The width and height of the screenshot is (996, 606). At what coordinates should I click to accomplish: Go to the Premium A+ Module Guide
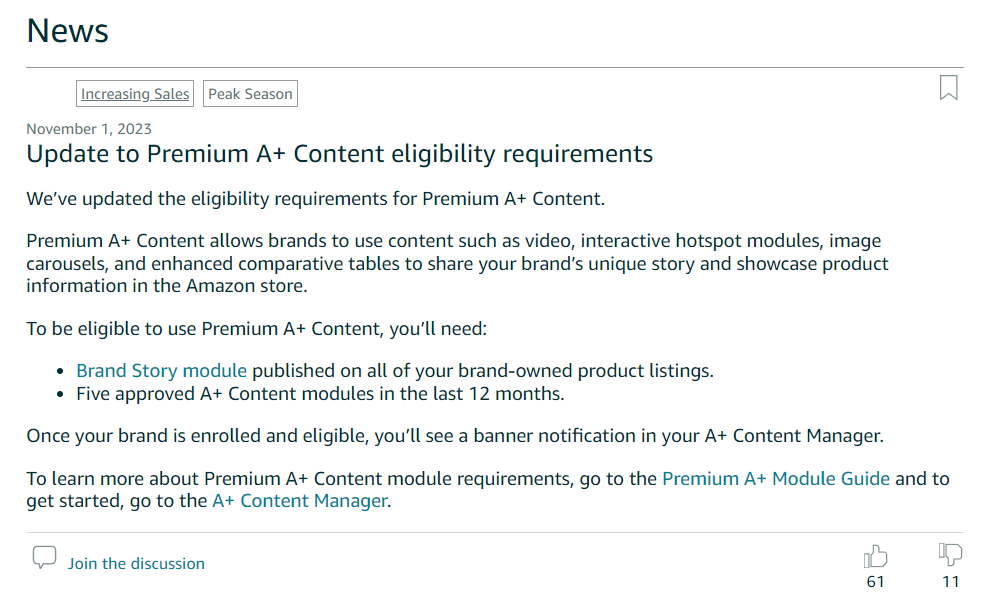[776, 478]
